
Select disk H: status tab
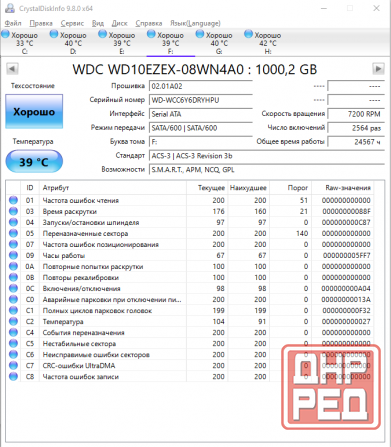coord(268,43)
